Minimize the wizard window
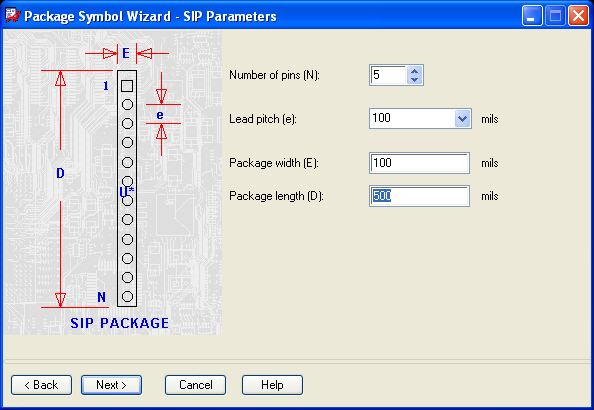594x410 pixels. coord(532,16)
